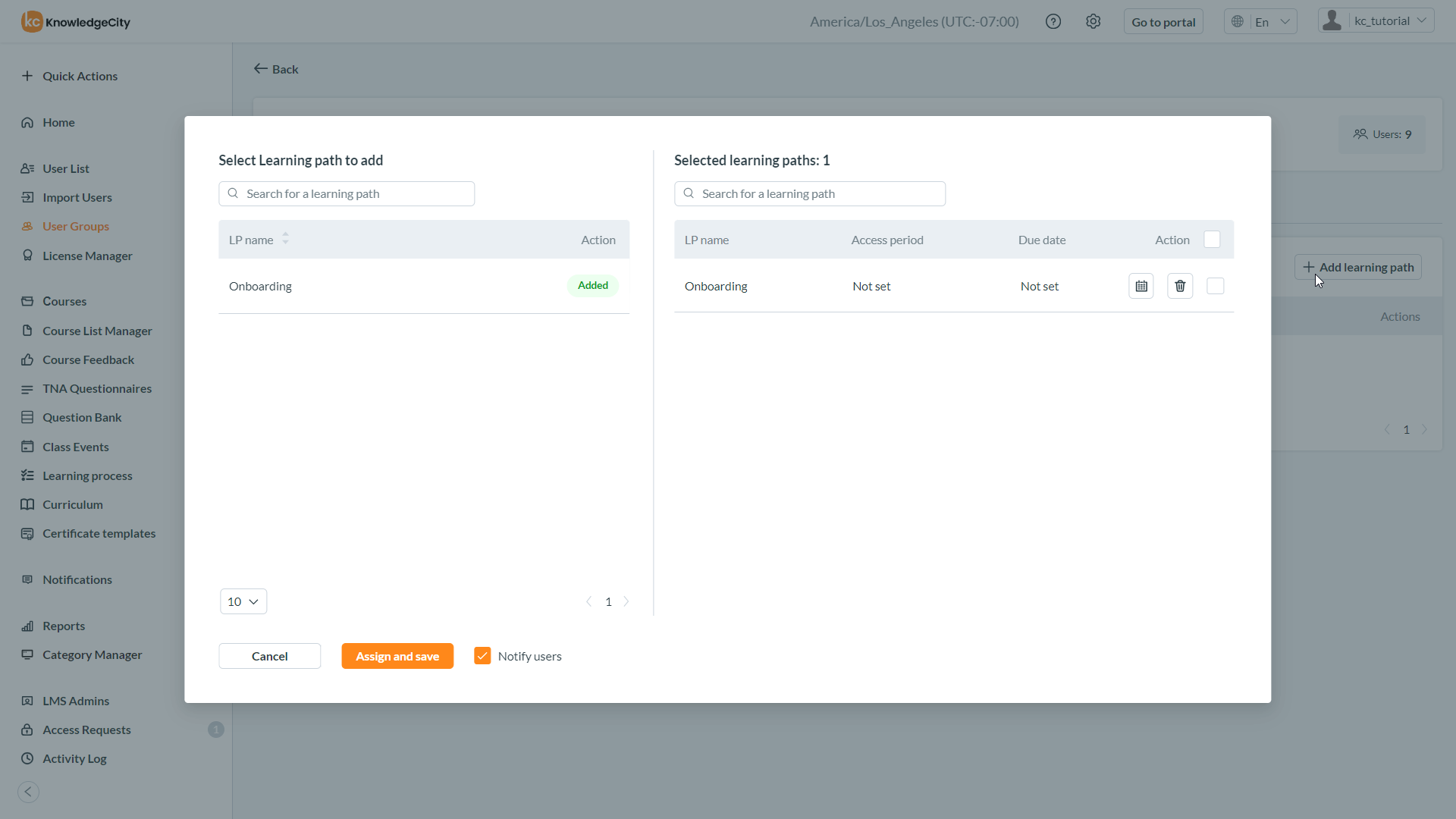Open the help question mark icon
This screenshot has height=819, width=1456.
click(1053, 21)
